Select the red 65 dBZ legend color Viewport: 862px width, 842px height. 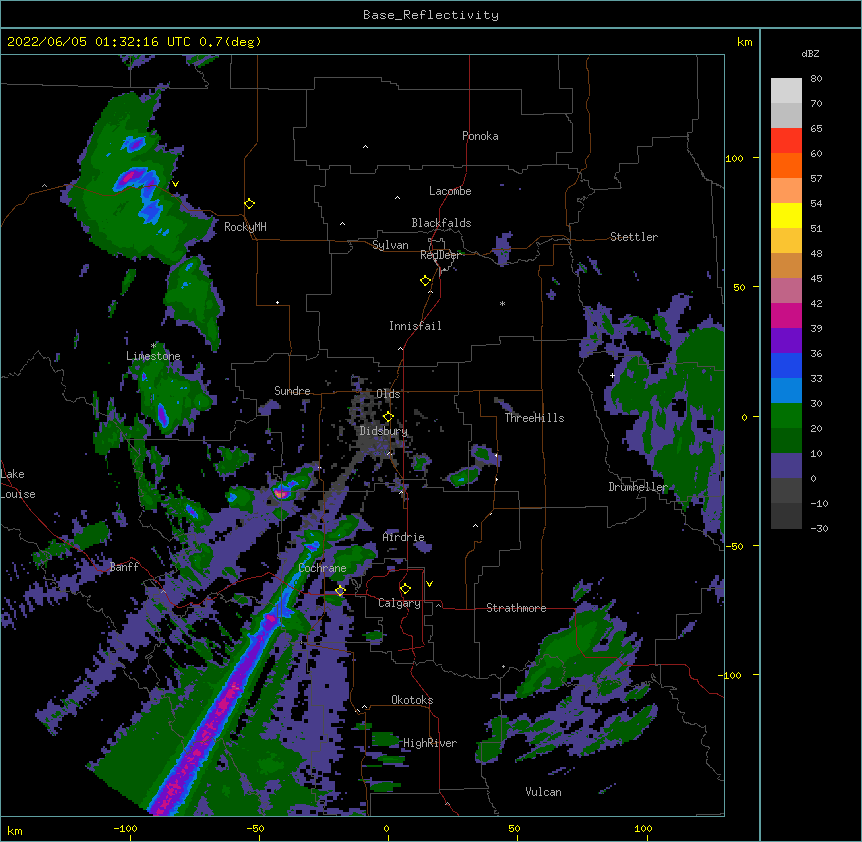click(x=786, y=140)
